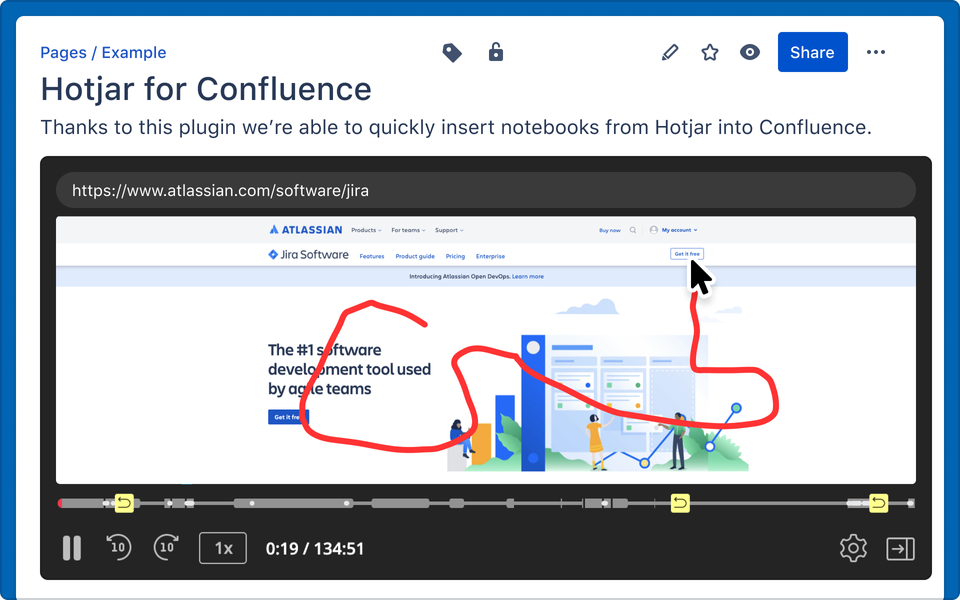Jump to the middle yellow u-turn timeline marker

pos(680,503)
